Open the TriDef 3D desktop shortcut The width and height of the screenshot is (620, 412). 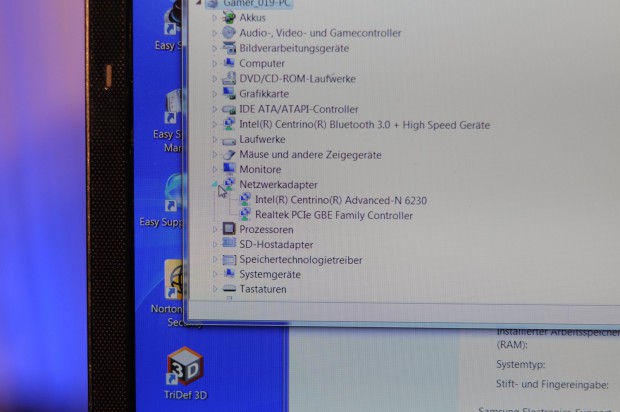pyautogui.click(x=185, y=366)
